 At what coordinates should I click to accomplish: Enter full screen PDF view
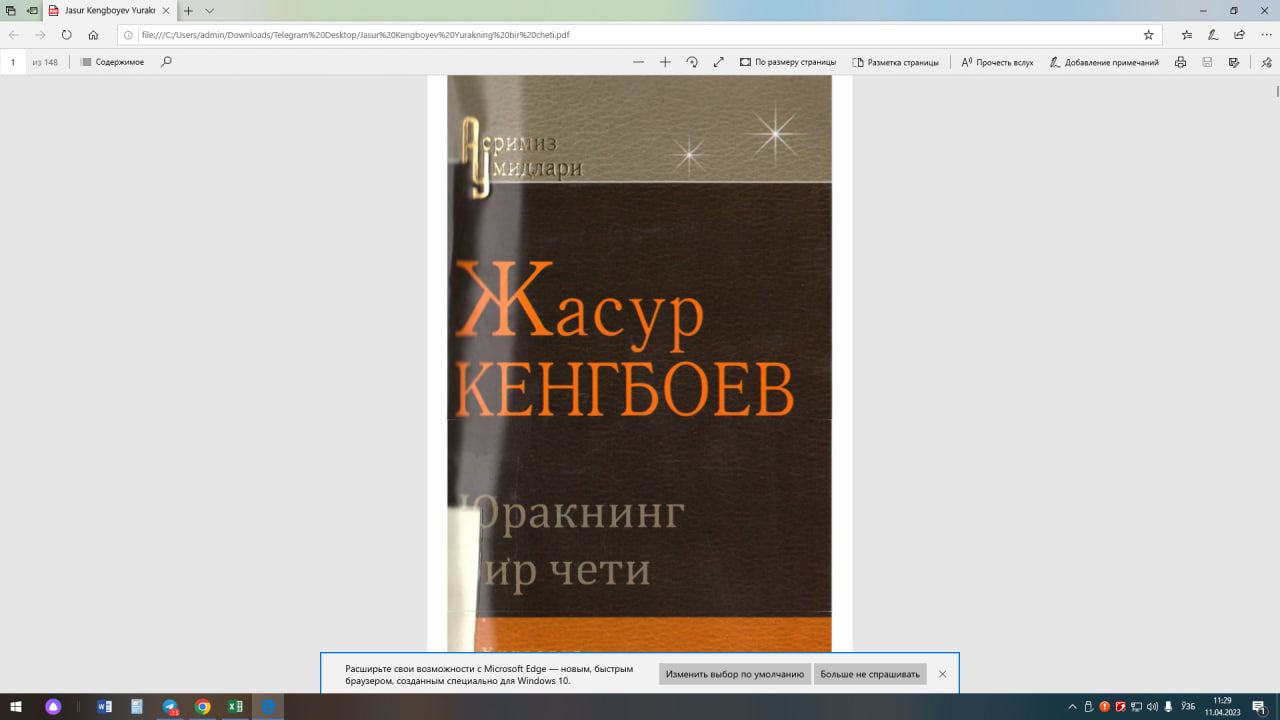tap(718, 62)
